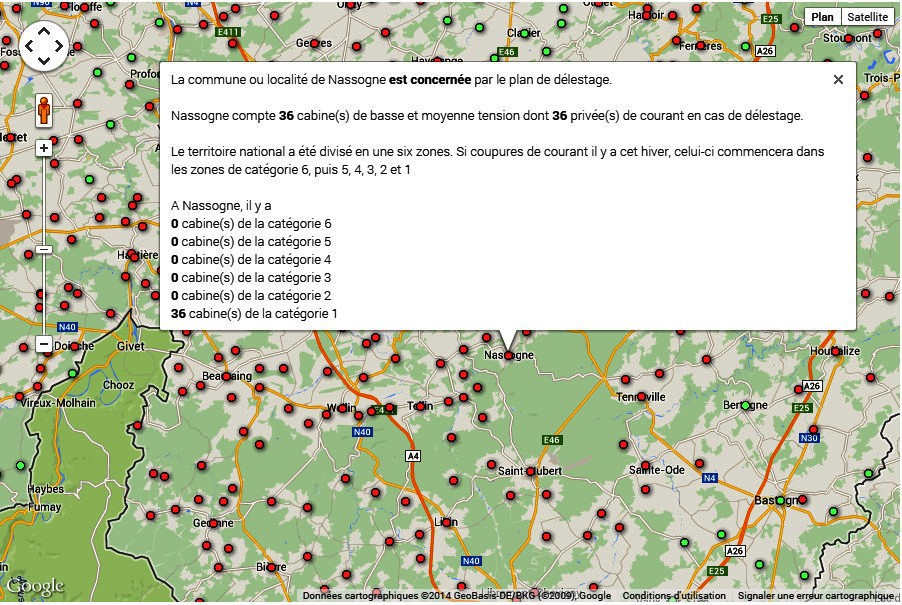
Task: Click the green marker at Bastogne
Action: pos(779,501)
